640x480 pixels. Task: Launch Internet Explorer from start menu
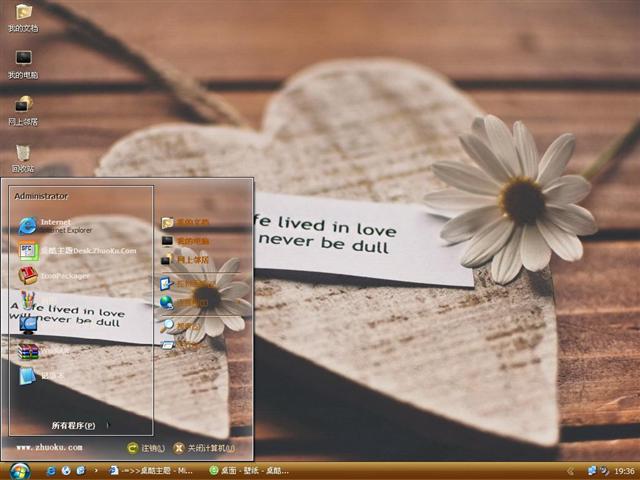pyautogui.click(x=56, y=226)
